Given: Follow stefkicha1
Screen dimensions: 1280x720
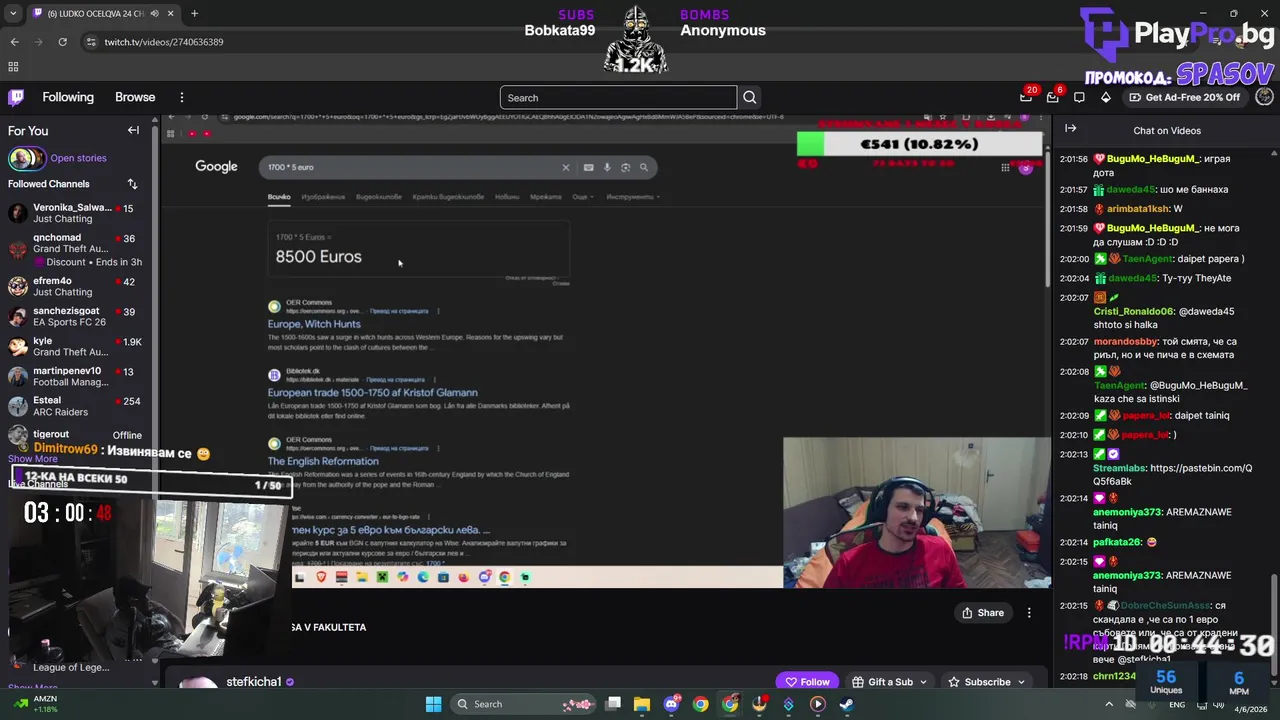Looking at the screenshot, I should pyautogui.click(x=807, y=682).
